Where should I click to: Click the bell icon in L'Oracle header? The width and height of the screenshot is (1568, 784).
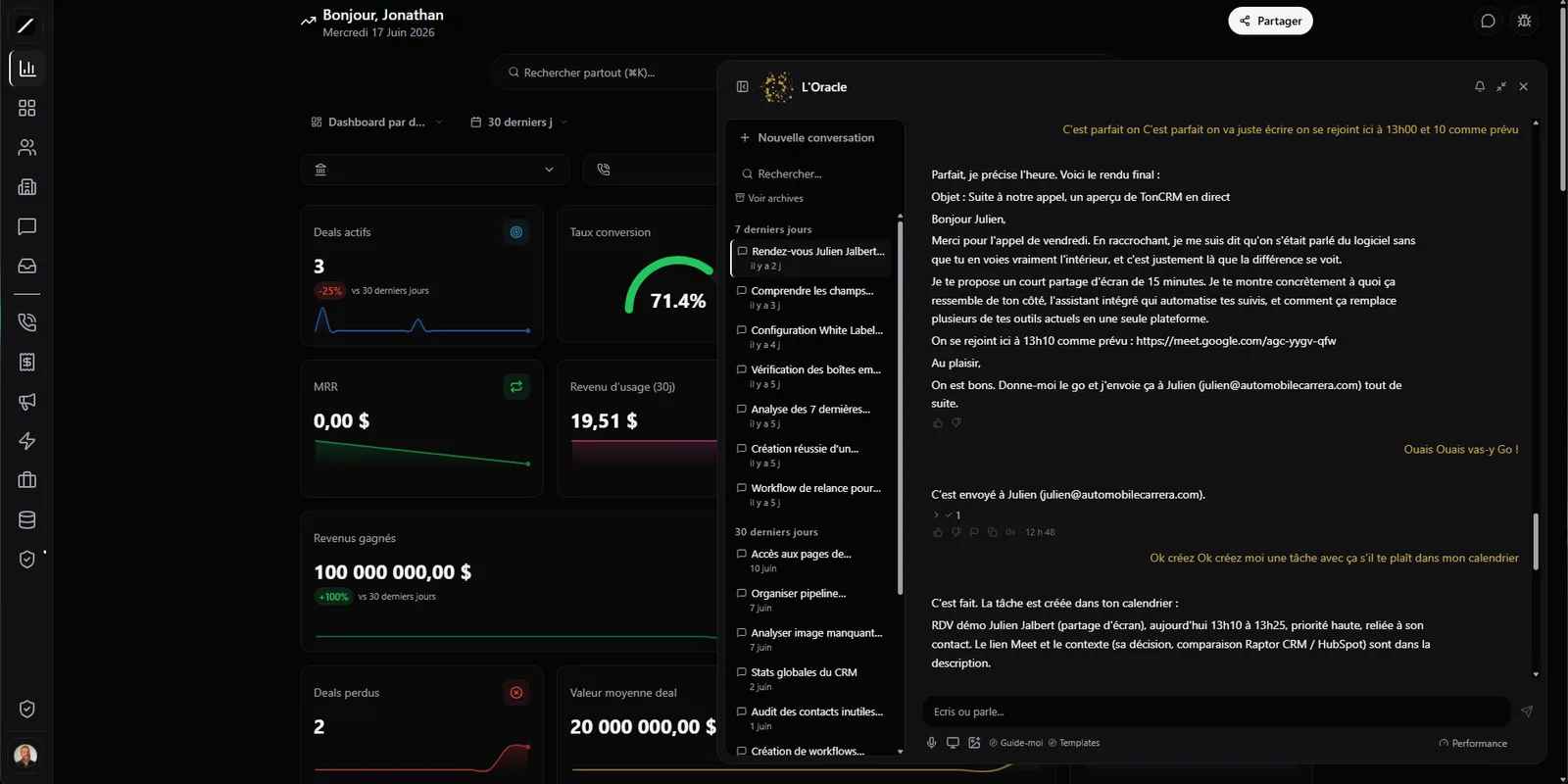(x=1480, y=86)
